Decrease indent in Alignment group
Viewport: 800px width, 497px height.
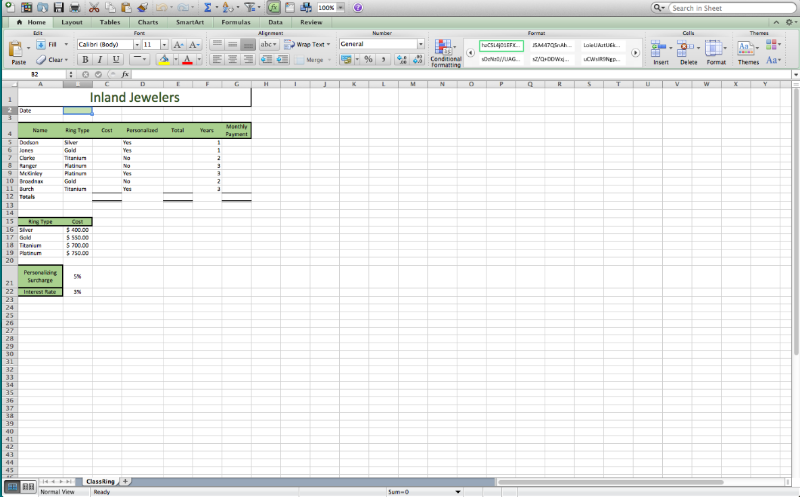[266, 59]
